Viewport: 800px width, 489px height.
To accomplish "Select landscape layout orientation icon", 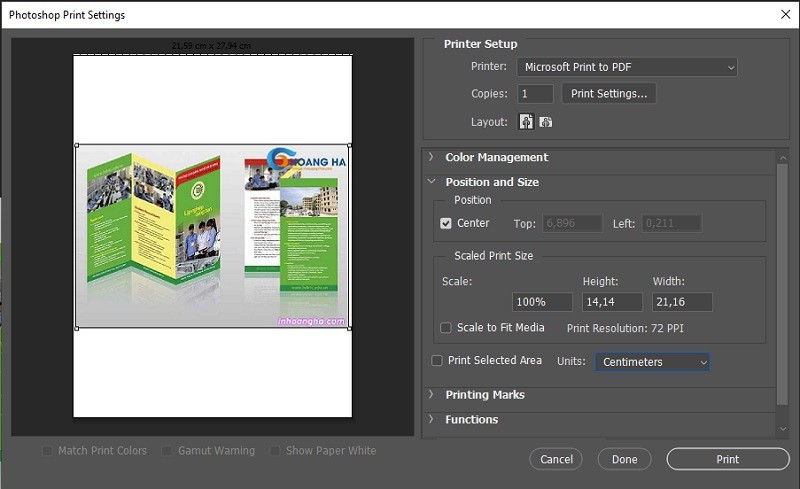I will click(545, 122).
